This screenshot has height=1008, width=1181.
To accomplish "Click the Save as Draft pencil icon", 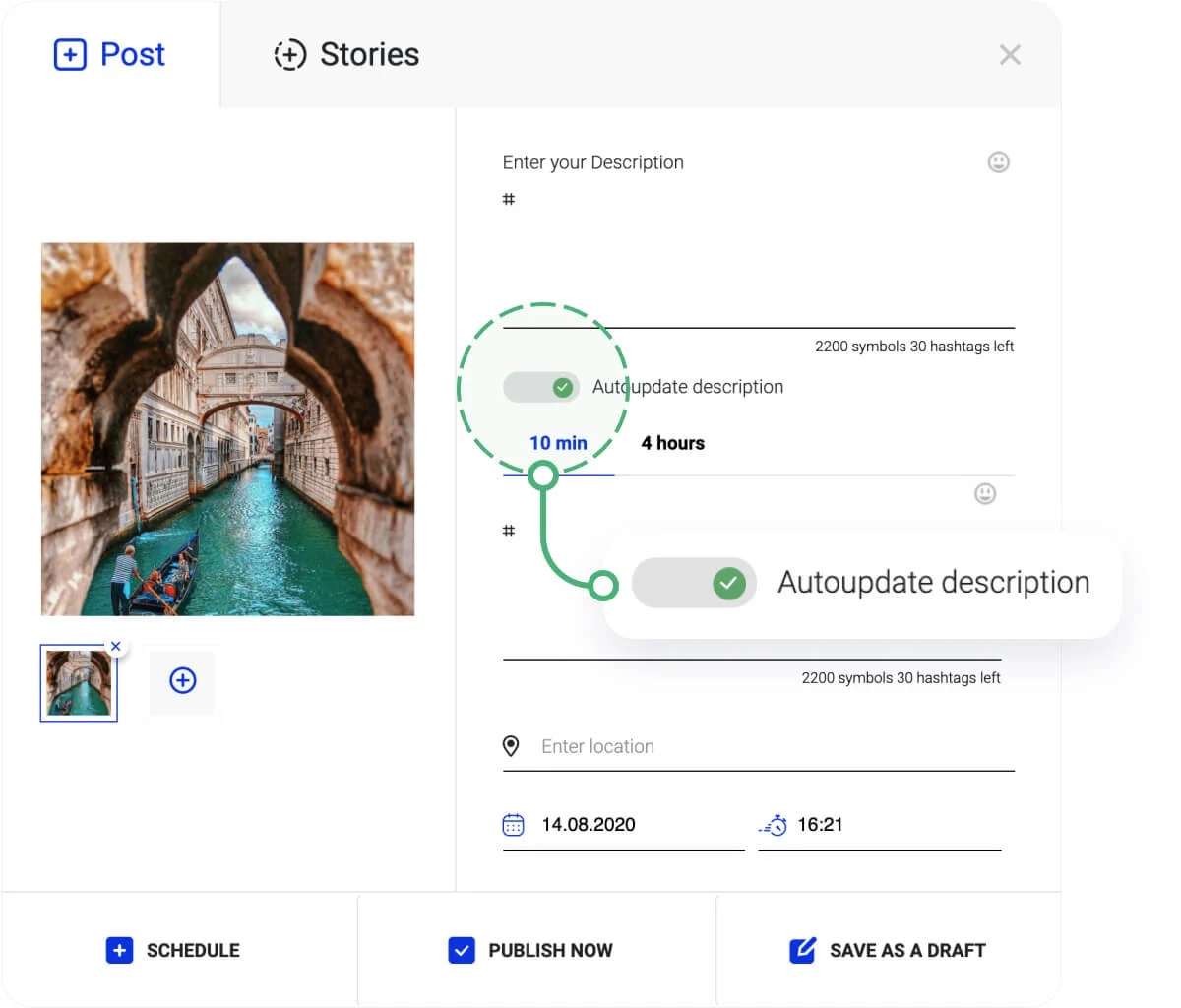I will [x=803, y=950].
